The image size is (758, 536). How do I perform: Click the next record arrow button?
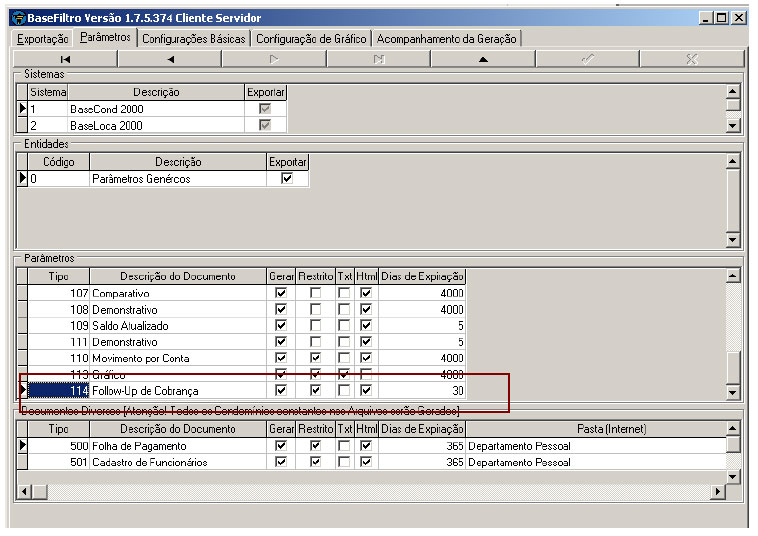click(x=274, y=59)
